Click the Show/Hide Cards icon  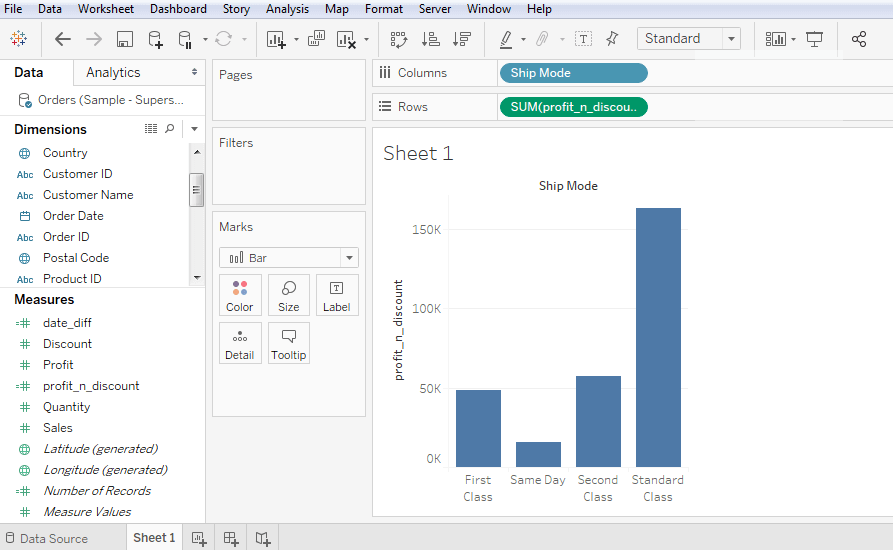(775, 39)
